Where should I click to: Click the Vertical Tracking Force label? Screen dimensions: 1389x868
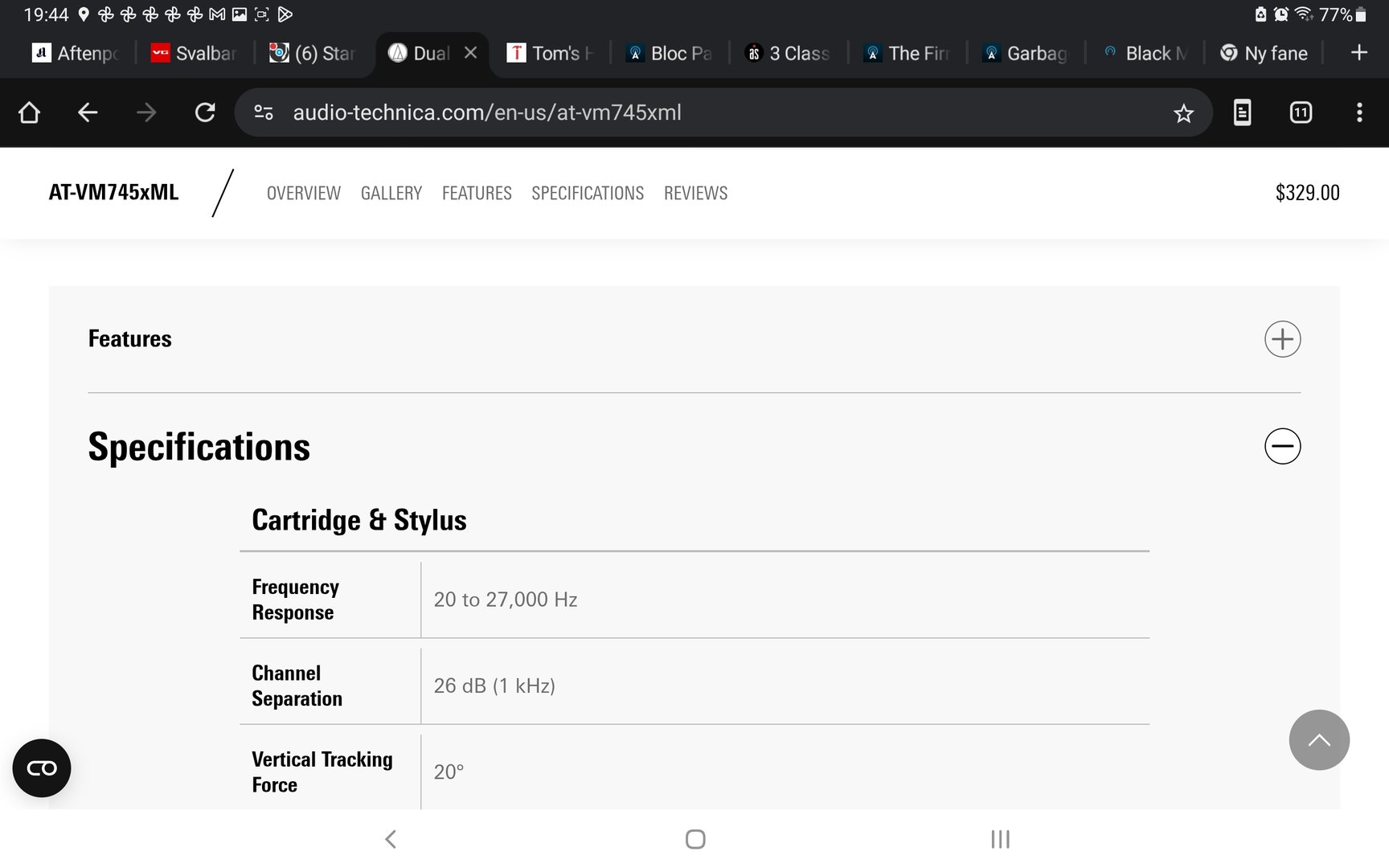coord(322,772)
